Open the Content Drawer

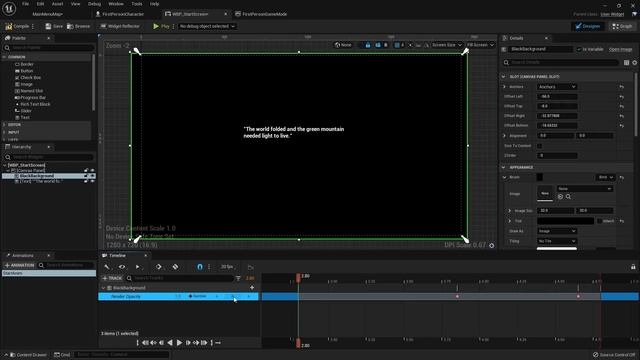[x=28, y=355]
